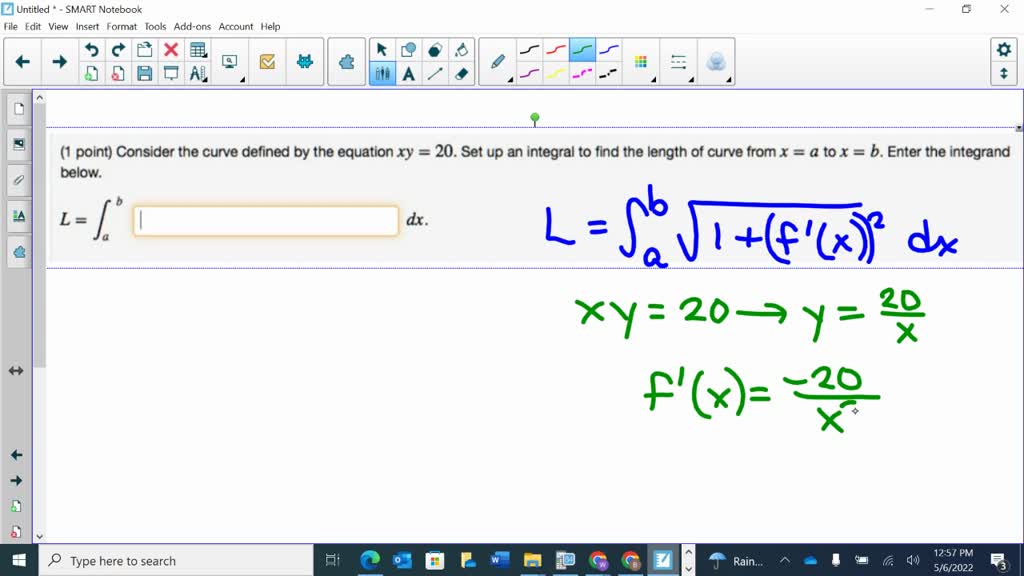
Task: Open the Format menu
Action: point(121,26)
